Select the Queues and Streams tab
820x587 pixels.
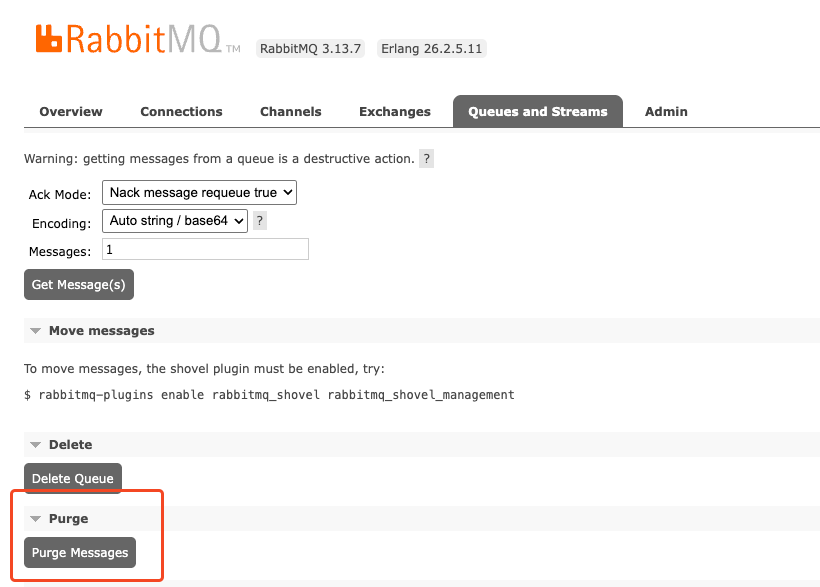coord(538,111)
